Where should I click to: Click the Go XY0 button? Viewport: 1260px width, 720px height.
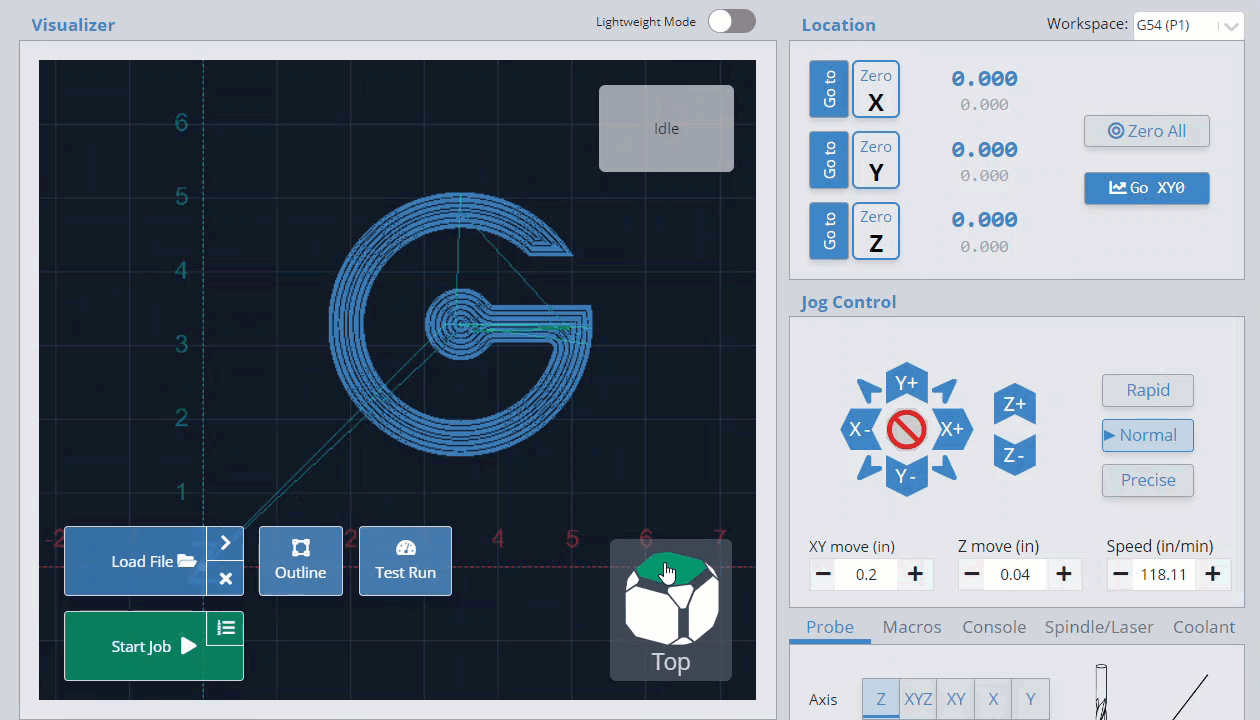[x=1147, y=188]
